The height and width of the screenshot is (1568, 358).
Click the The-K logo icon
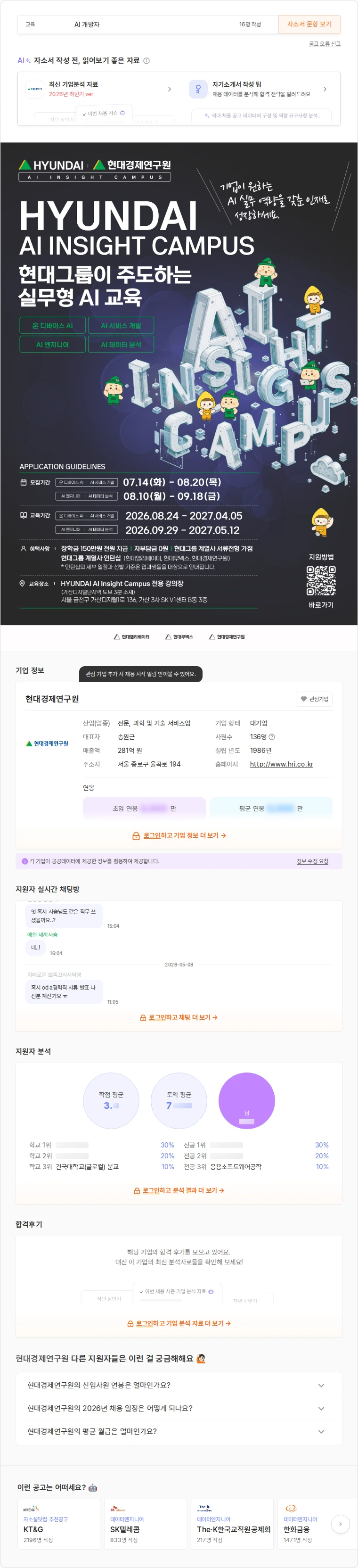tap(204, 1509)
